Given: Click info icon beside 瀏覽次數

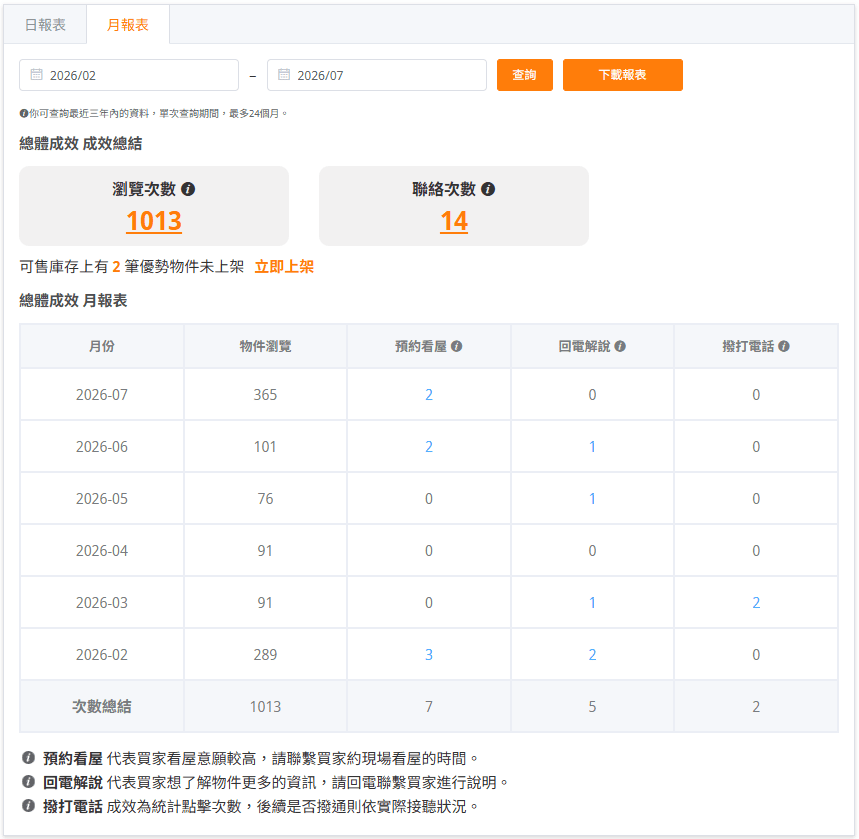Looking at the screenshot, I should click(x=188, y=189).
